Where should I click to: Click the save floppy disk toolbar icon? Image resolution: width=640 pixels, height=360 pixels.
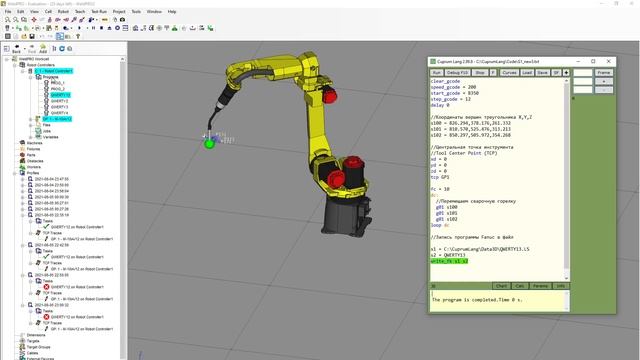click(32, 36)
